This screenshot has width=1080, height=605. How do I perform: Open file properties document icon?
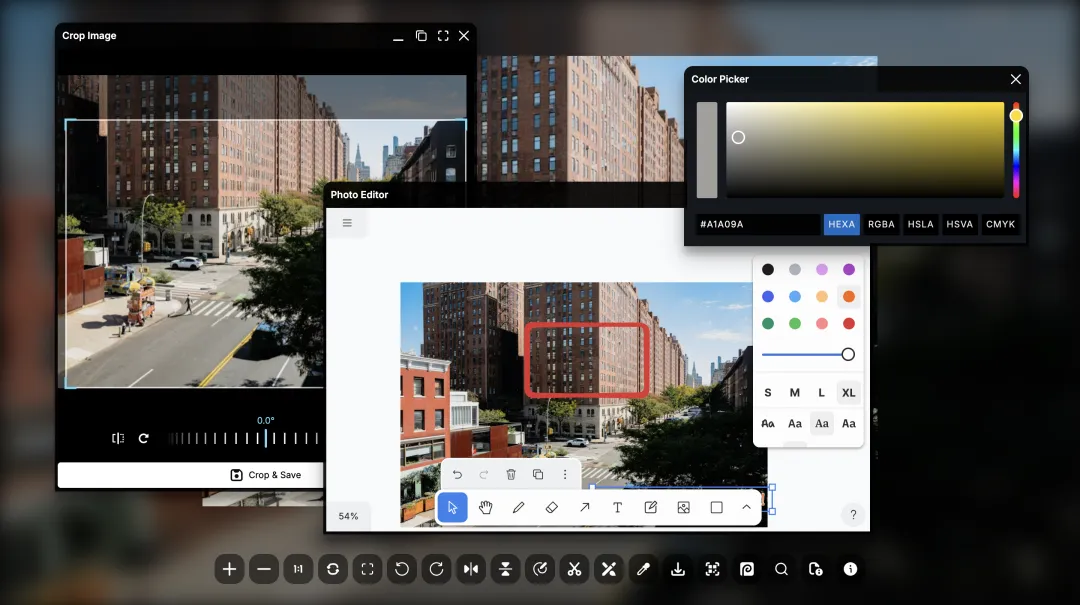(816, 569)
